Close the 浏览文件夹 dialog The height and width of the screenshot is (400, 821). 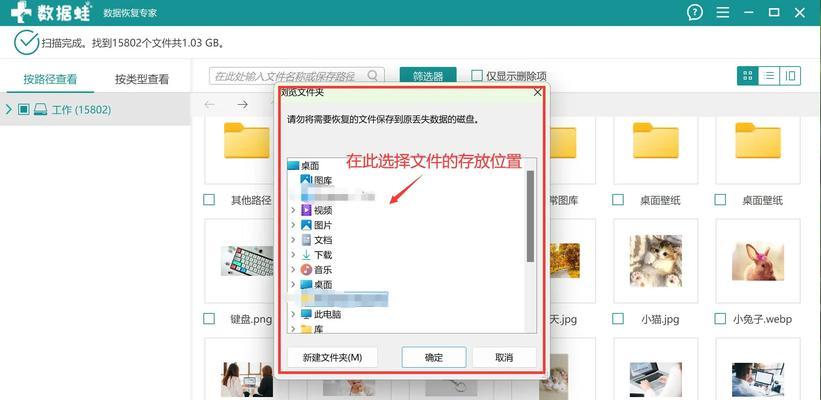[537, 93]
